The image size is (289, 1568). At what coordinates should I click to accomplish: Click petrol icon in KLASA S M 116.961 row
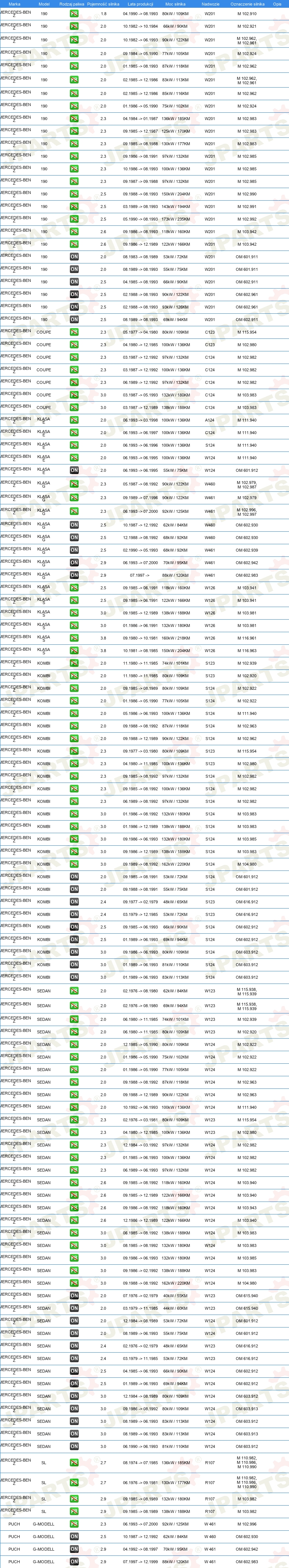[x=74, y=638]
